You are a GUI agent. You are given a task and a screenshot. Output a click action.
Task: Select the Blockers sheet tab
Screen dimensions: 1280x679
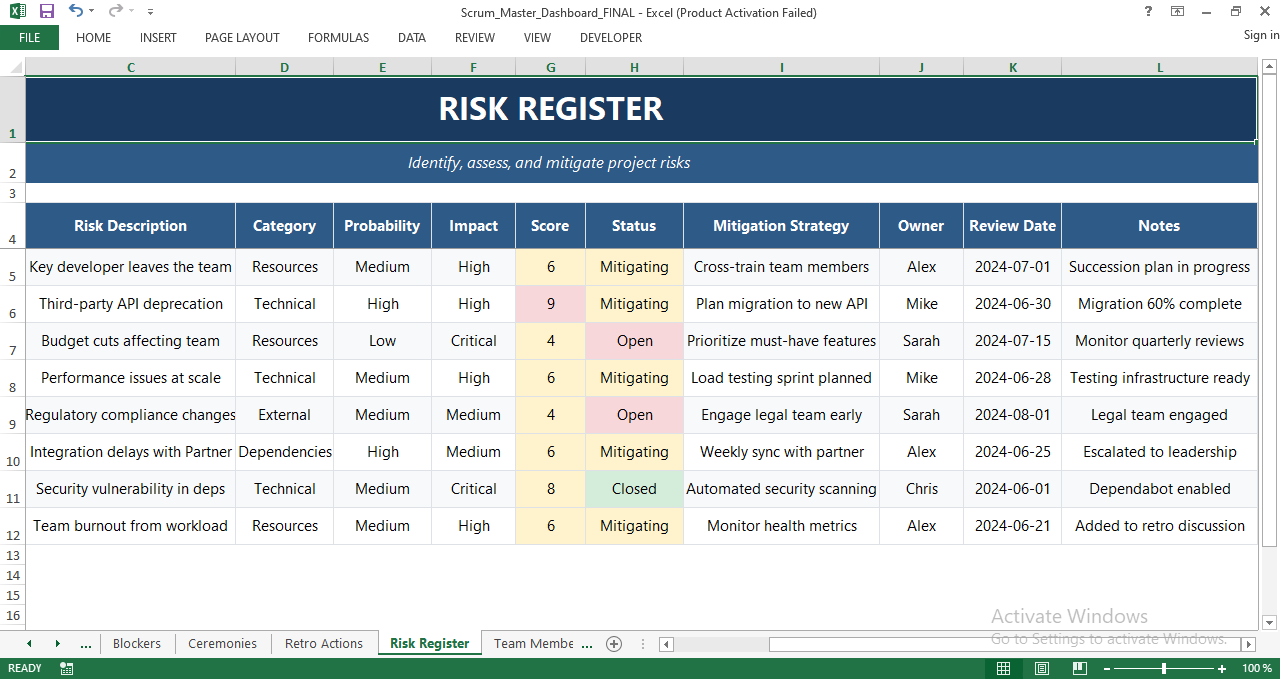(x=137, y=644)
